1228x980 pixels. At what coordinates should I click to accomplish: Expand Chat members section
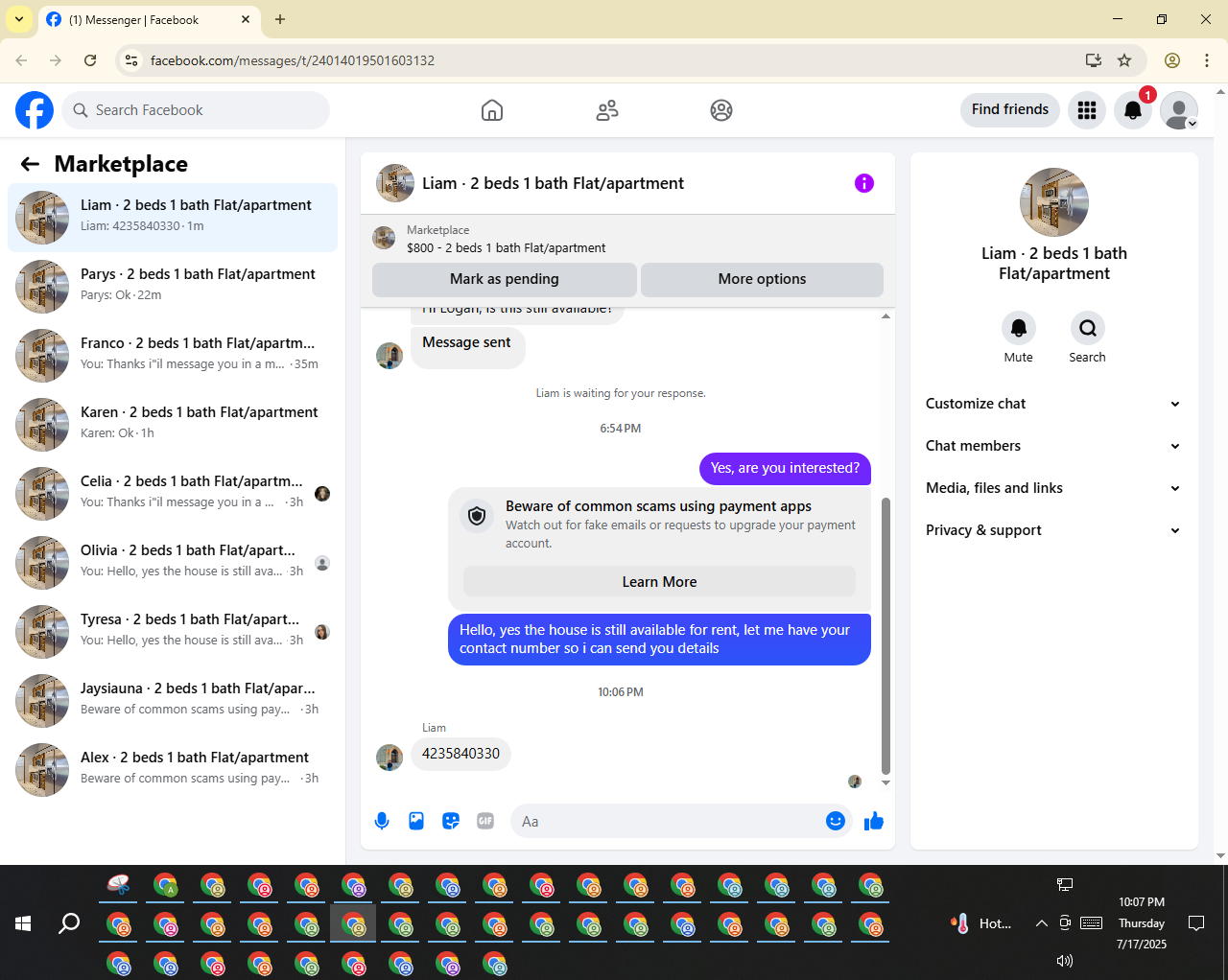(1053, 446)
